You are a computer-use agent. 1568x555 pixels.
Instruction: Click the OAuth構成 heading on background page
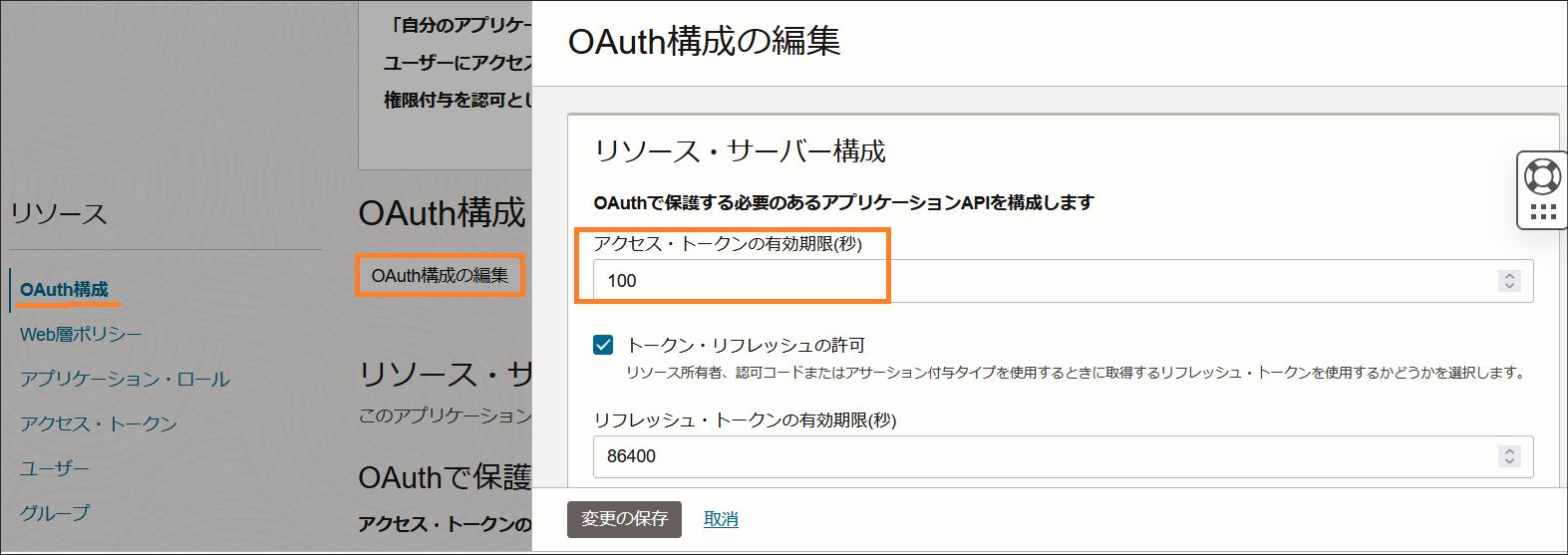point(442,213)
